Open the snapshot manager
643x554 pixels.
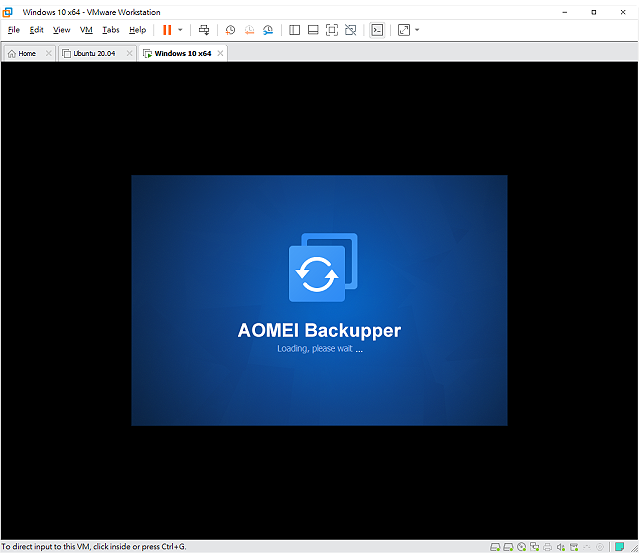268,30
